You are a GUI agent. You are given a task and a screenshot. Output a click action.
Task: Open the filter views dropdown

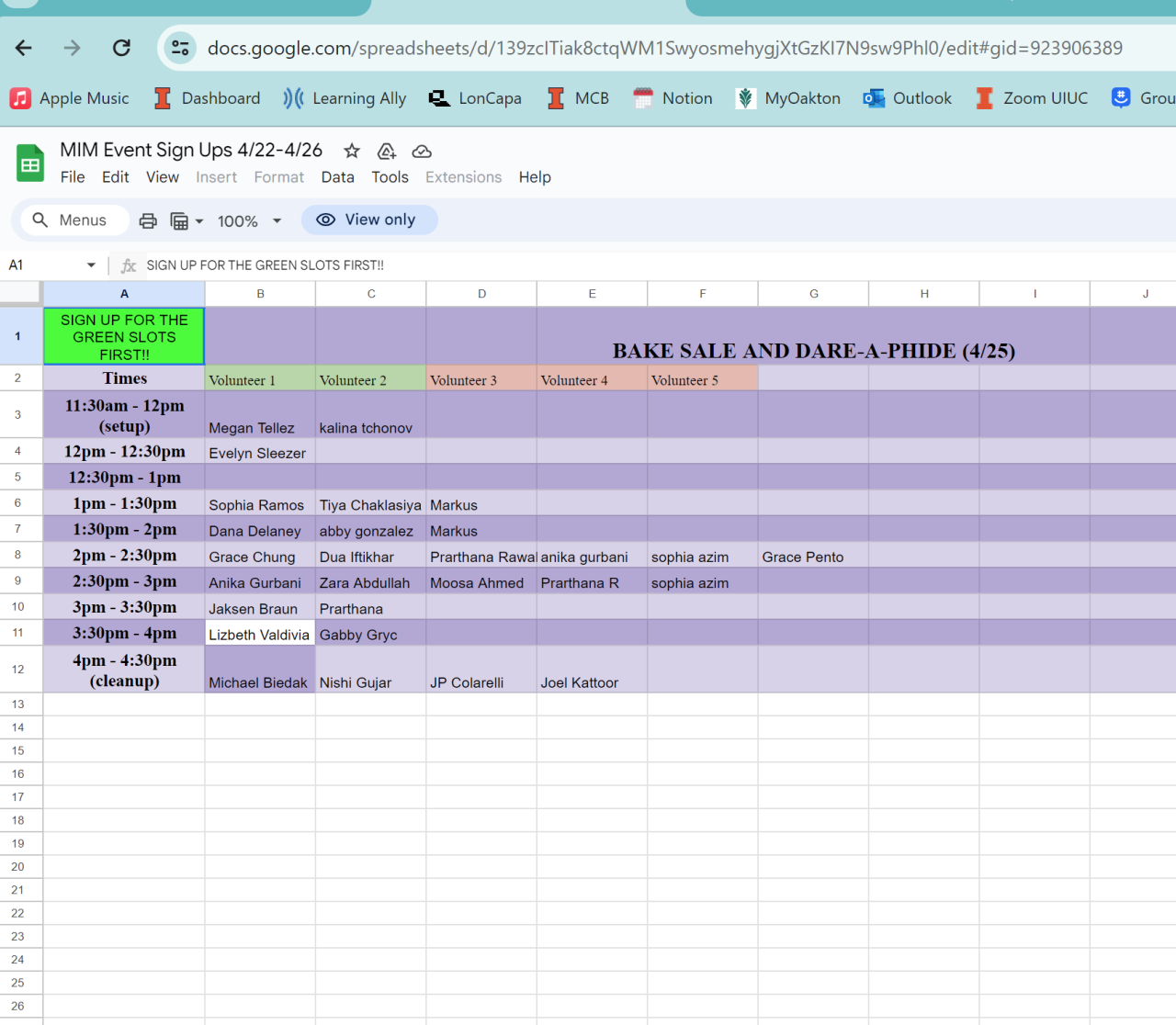click(x=187, y=220)
